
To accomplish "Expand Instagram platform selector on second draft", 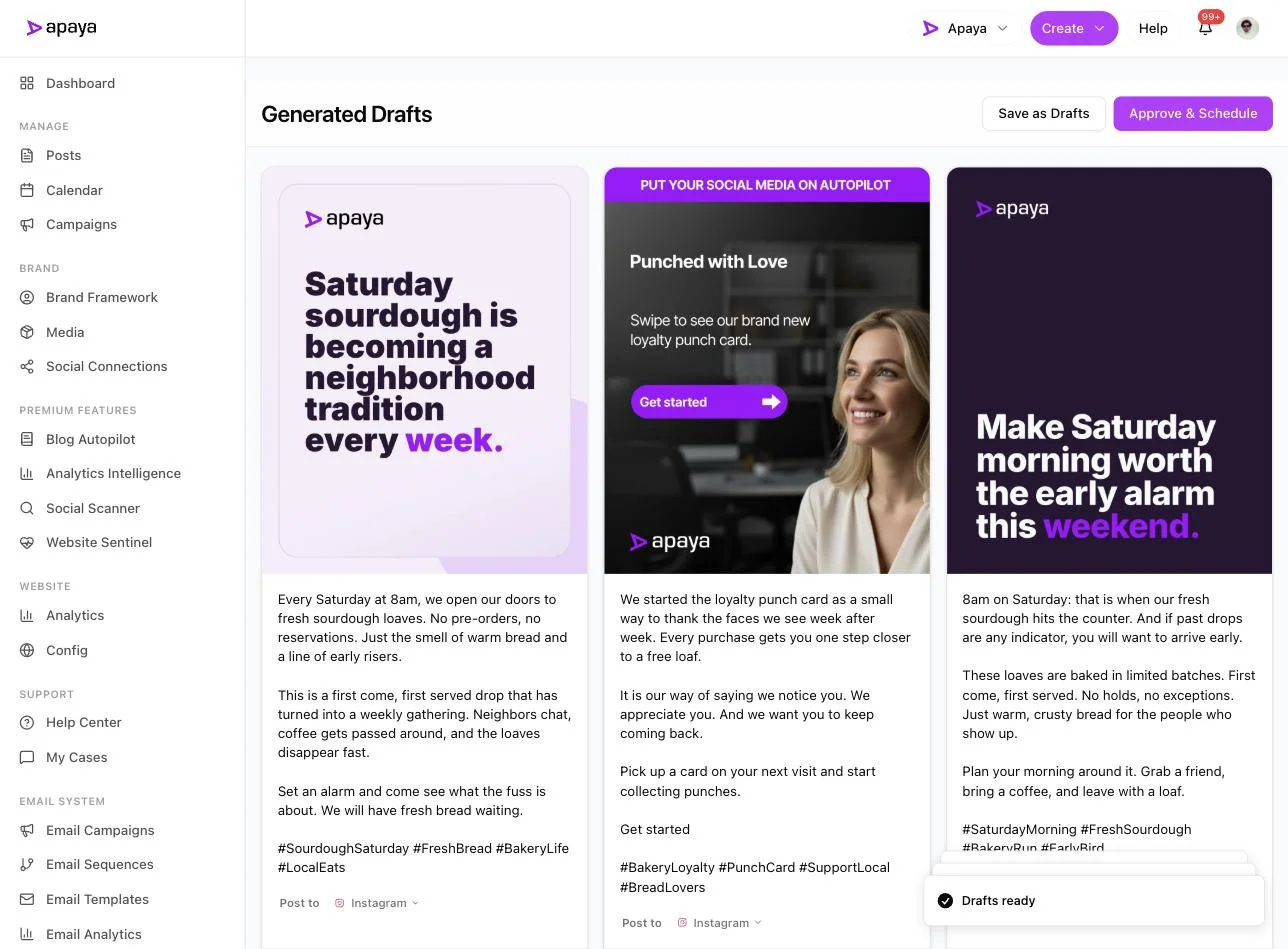I will (x=719, y=923).
